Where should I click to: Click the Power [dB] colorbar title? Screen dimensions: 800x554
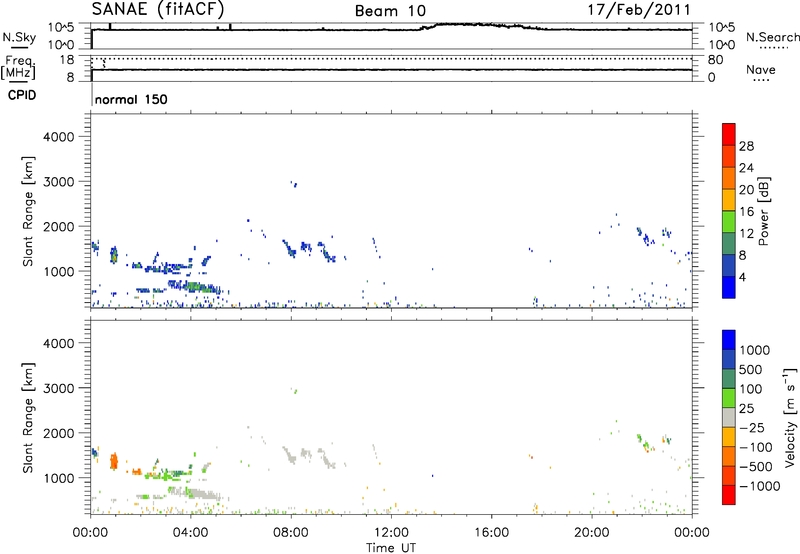click(x=763, y=211)
